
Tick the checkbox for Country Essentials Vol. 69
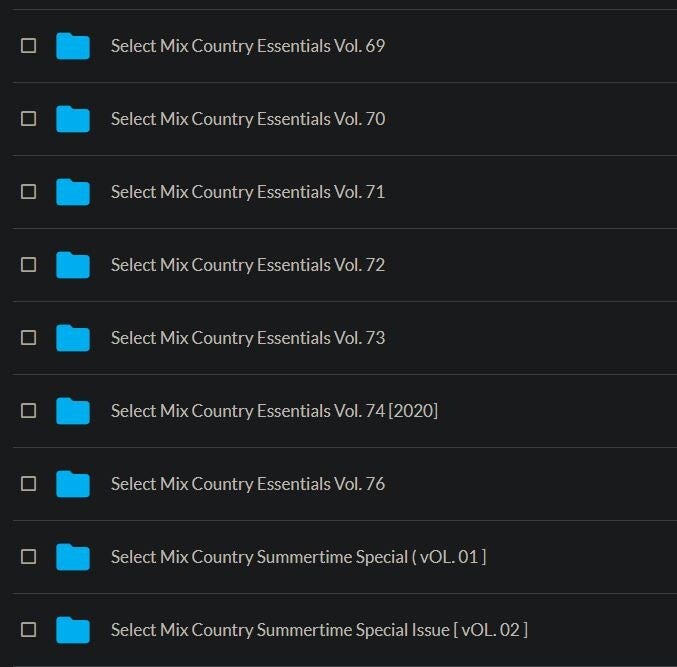[x=29, y=46]
